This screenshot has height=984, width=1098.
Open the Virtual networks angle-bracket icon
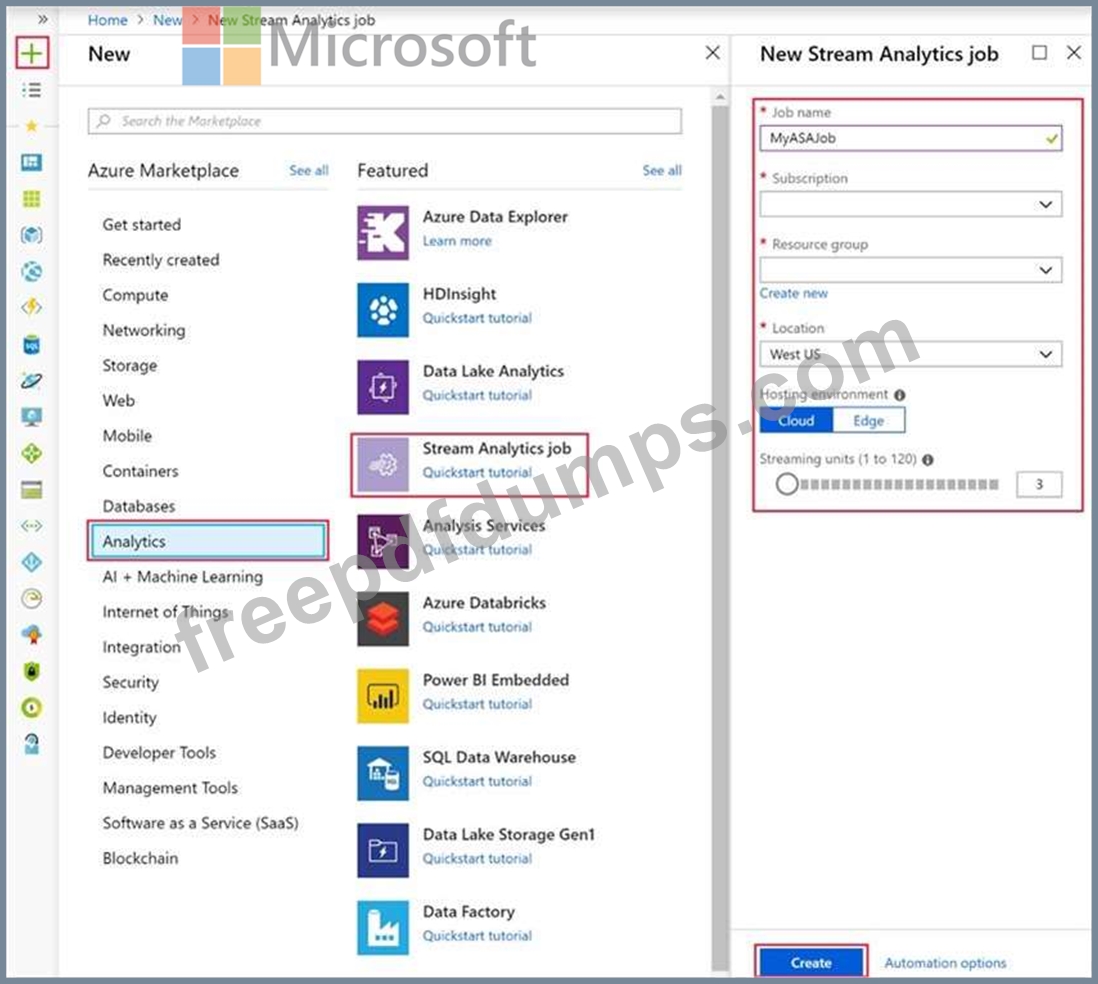click(x=32, y=525)
